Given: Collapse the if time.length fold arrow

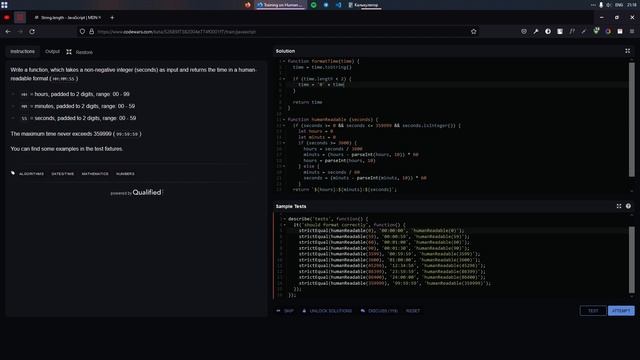Looking at the screenshot, I should tap(284, 79).
